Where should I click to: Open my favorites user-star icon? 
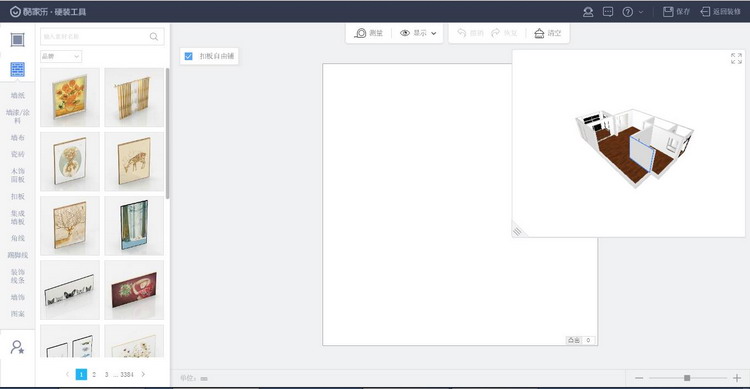click(17, 347)
